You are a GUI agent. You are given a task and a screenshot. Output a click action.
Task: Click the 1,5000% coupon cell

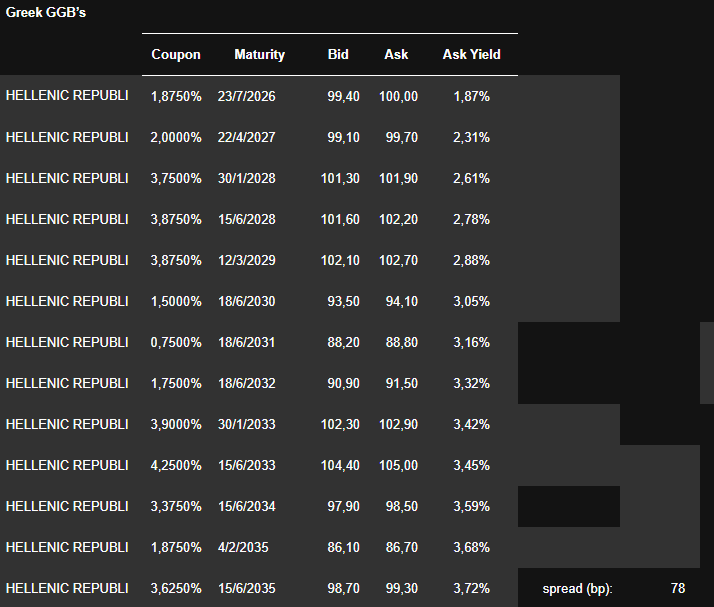tap(176, 301)
